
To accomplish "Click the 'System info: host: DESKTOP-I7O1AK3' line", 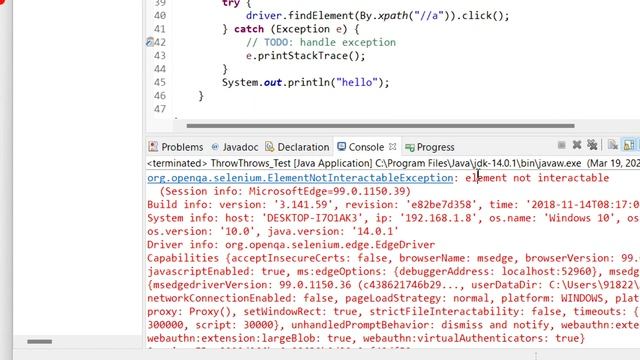I will pos(393,218).
